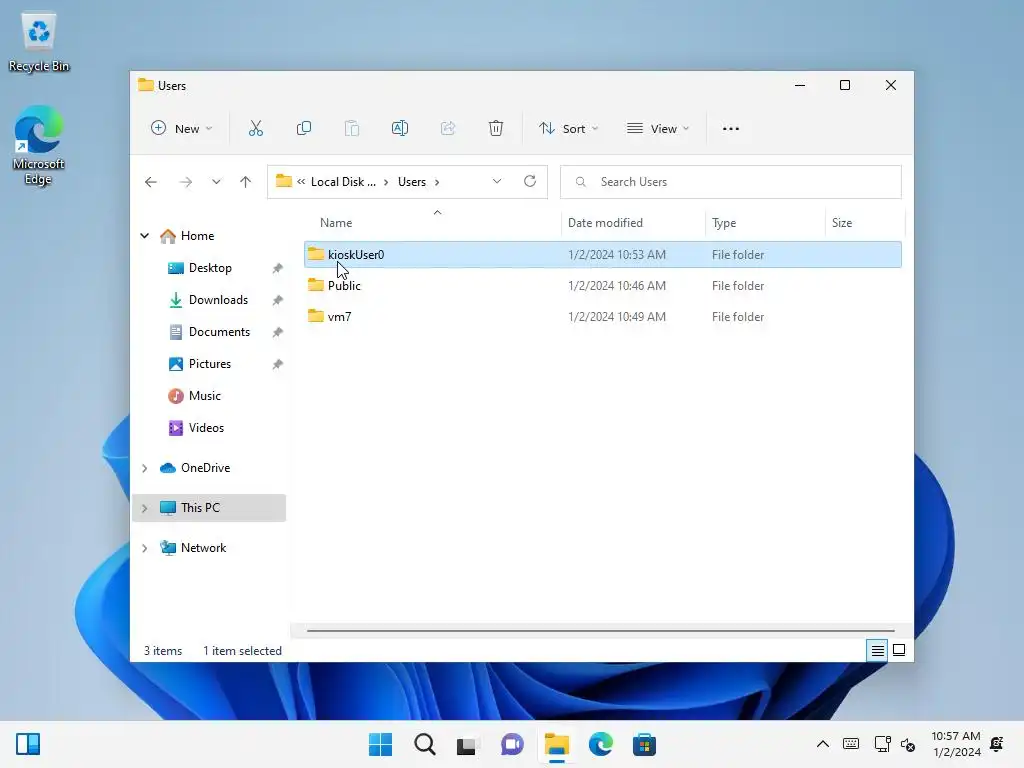Open the Sort options dropdown
Viewport: 1024px width, 768px height.
coord(568,129)
